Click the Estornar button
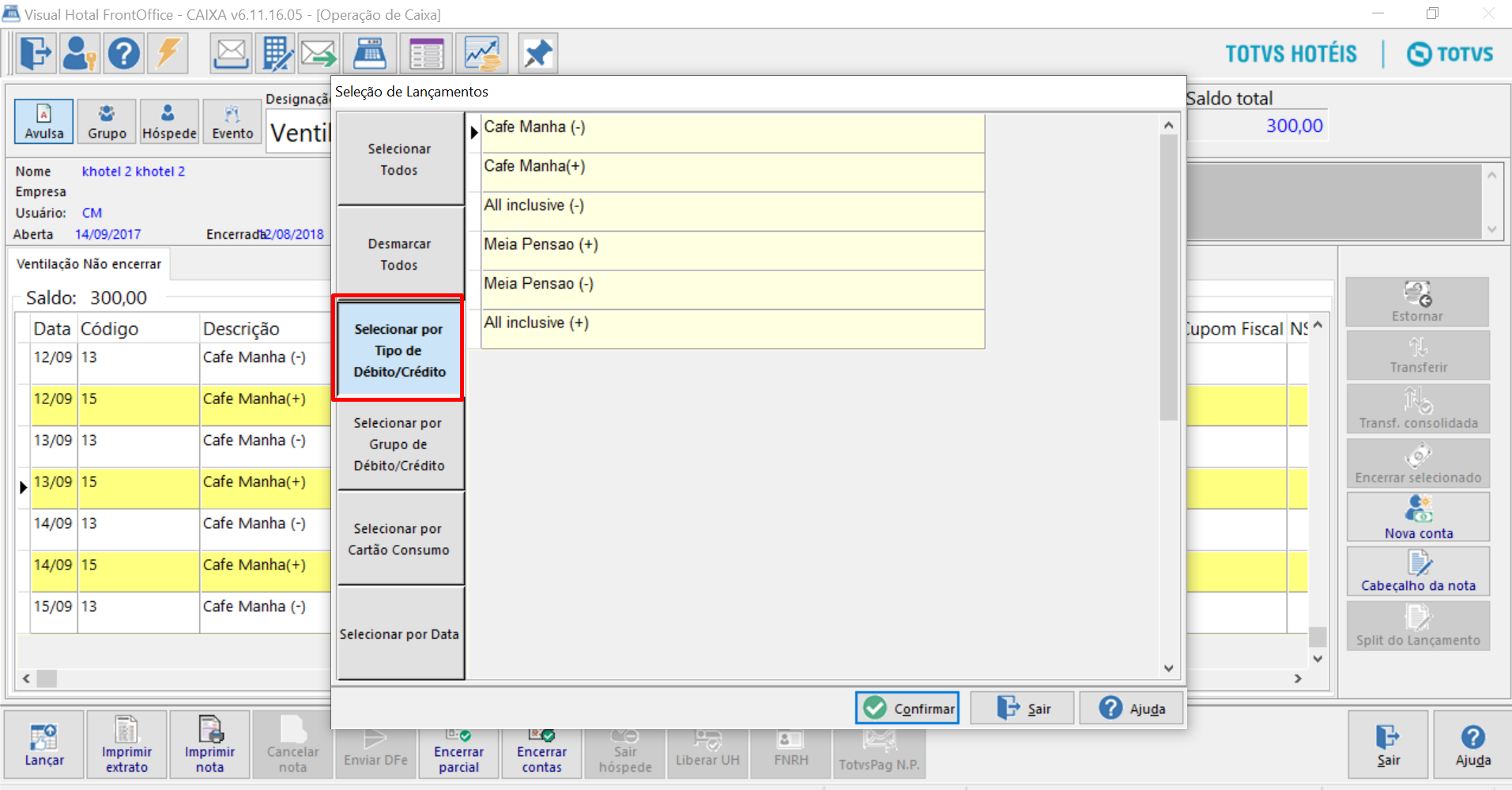 point(1417,301)
